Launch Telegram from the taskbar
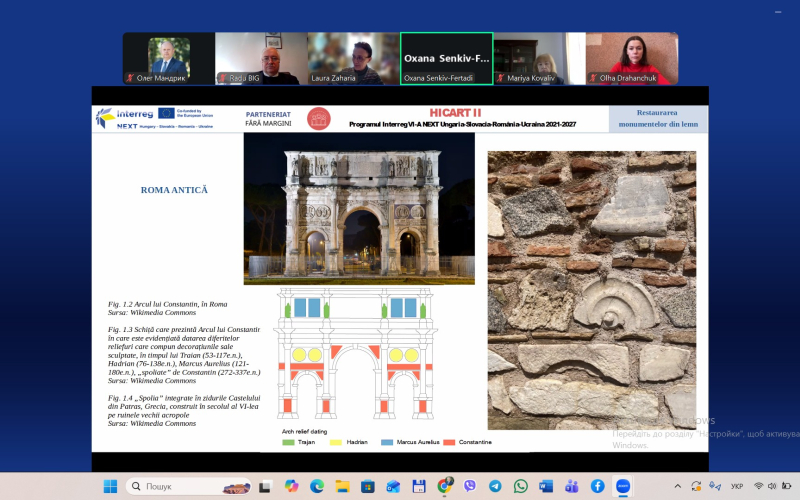Screen dimensions: 800x500 pos(495,486)
